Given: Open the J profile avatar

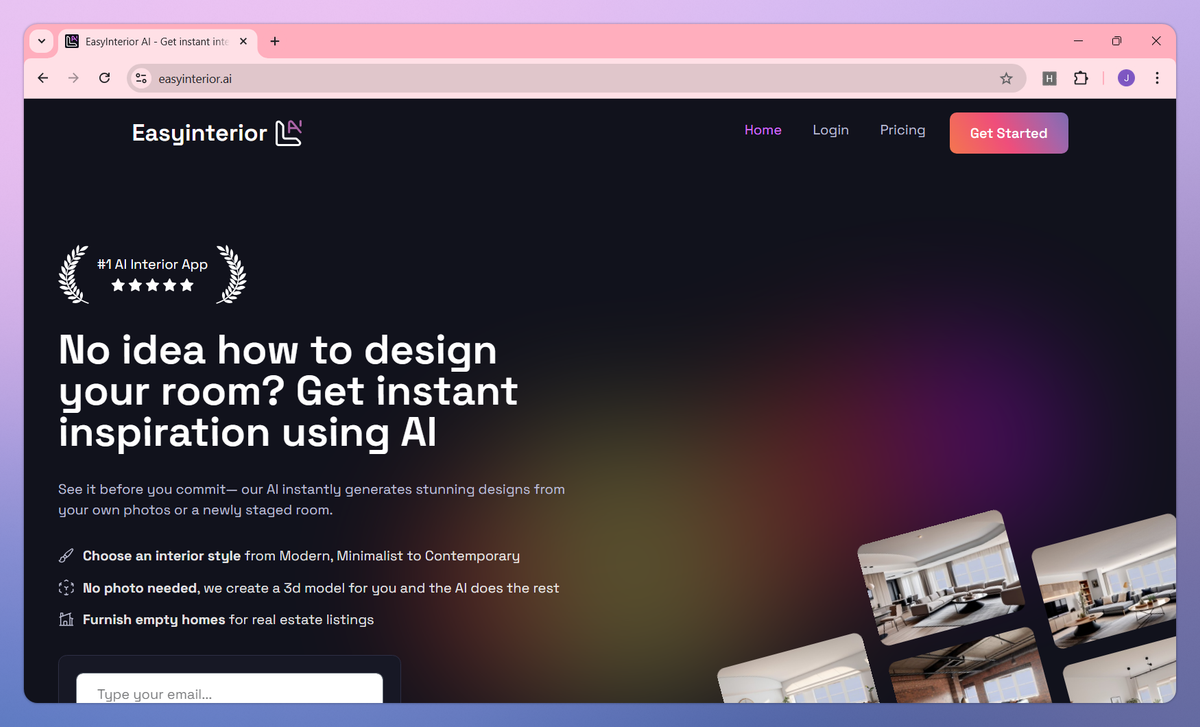Looking at the screenshot, I should [x=1126, y=78].
